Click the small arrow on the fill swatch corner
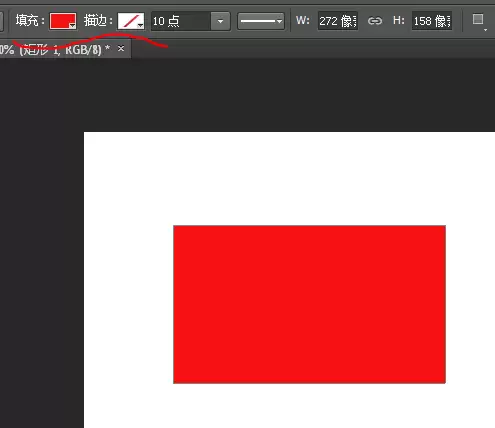This screenshot has width=495, height=428. coord(72,26)
